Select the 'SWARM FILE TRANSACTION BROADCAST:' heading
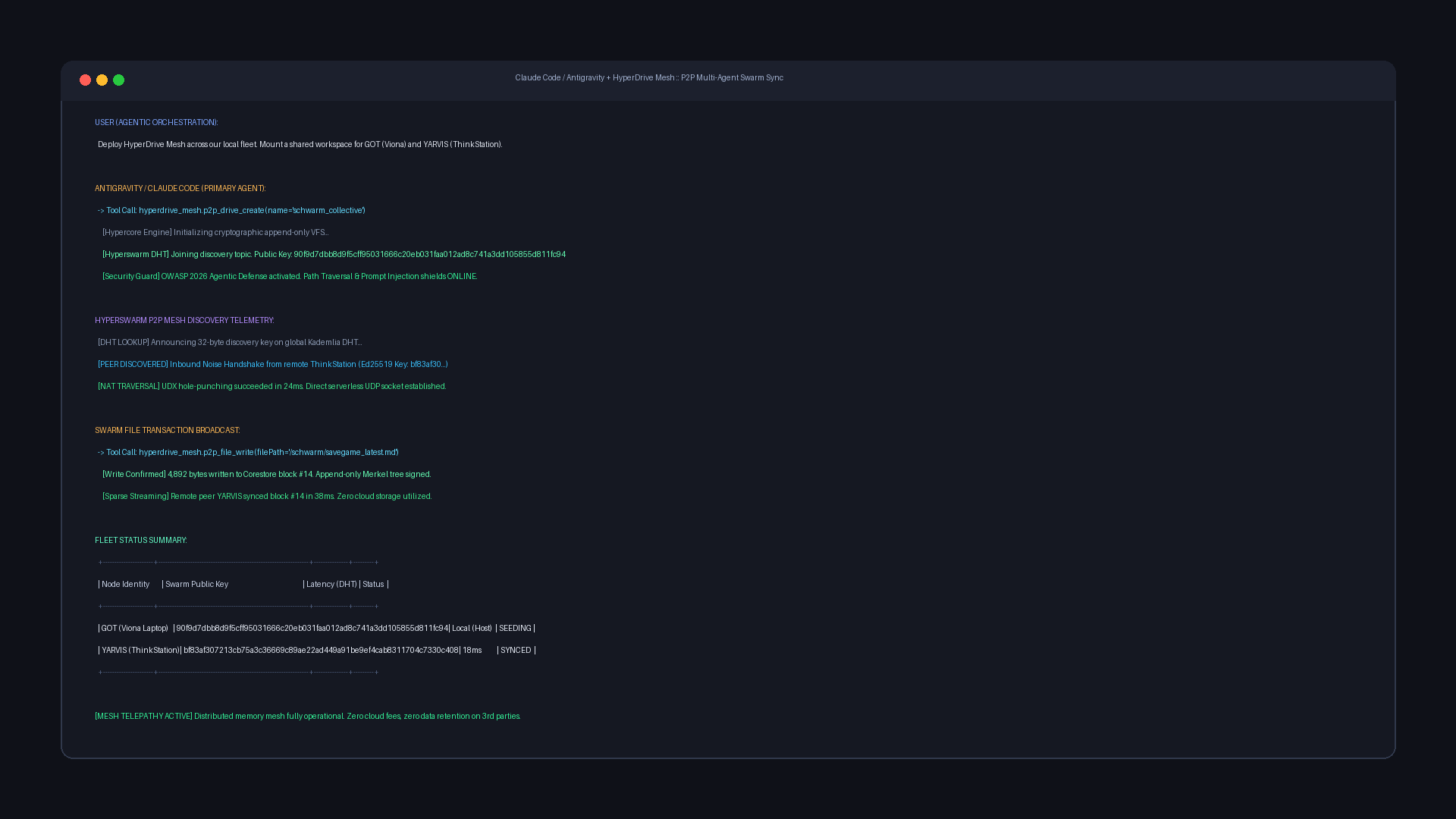This screenshot has width=1456, height=819. coord(167,431)
